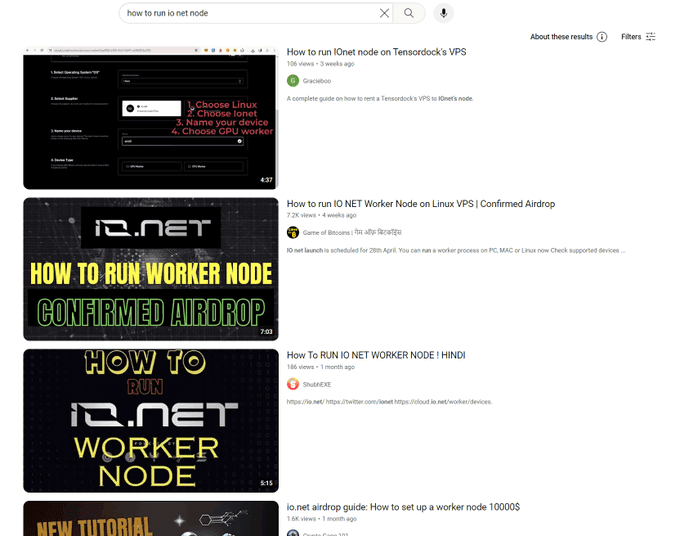Open 'How to run IOnet node on Tensordock's VPS' title

[x=376, y=52]
